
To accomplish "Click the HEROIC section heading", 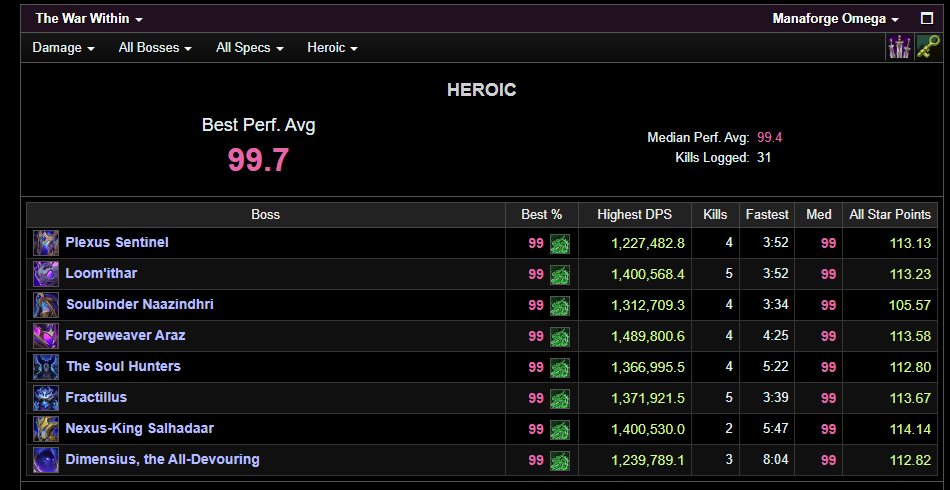I will tap(482, 90).
